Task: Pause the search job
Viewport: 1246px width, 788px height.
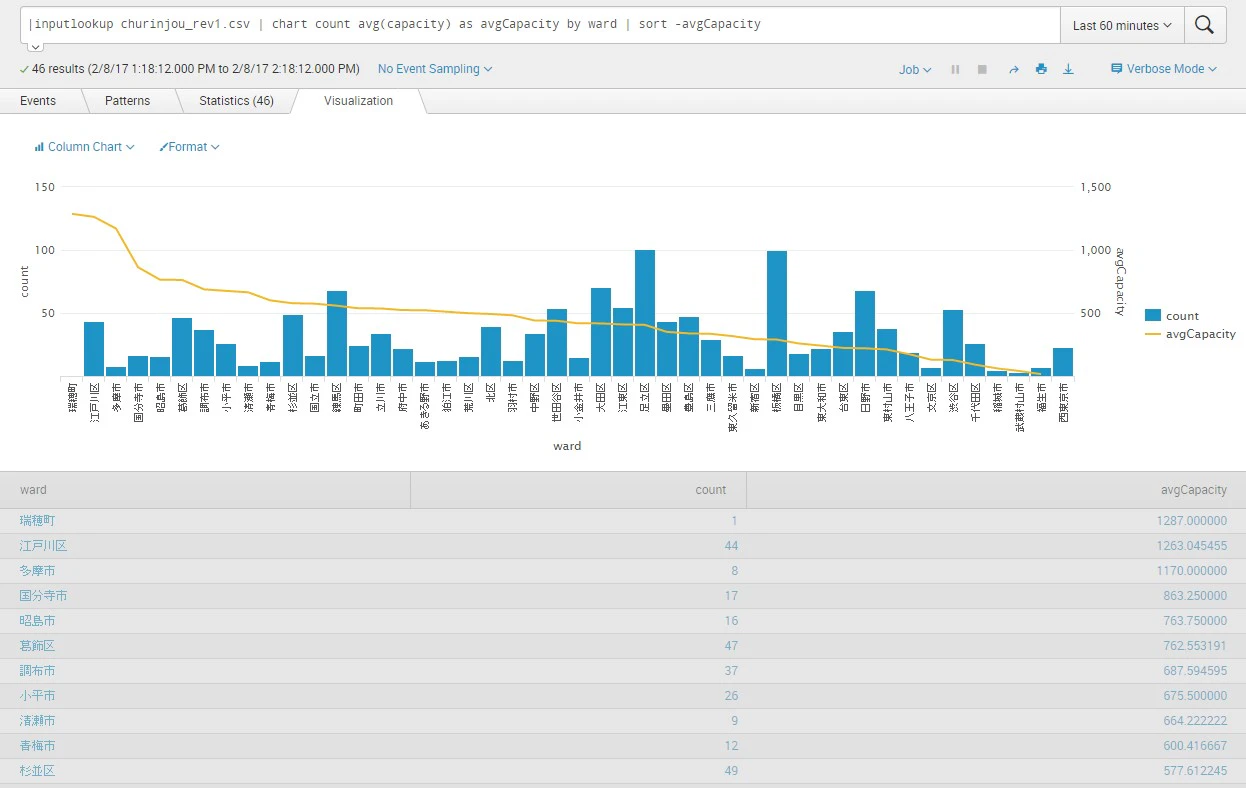Action: [955, 69]
